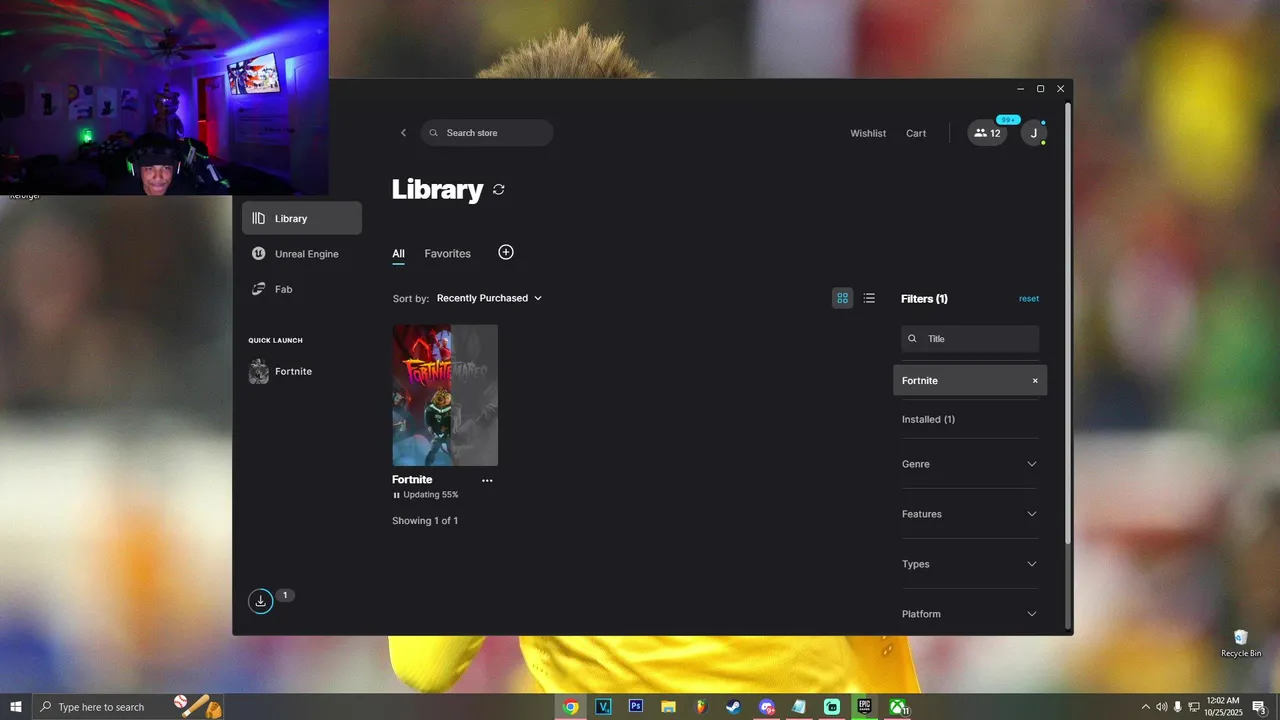
Task: Click the Search store field
Action: pos(487,133)
